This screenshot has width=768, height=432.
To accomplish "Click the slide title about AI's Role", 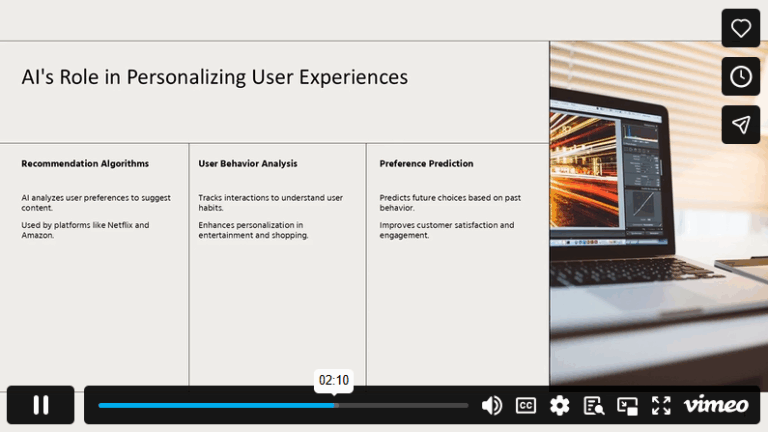I will pos(214,77).
